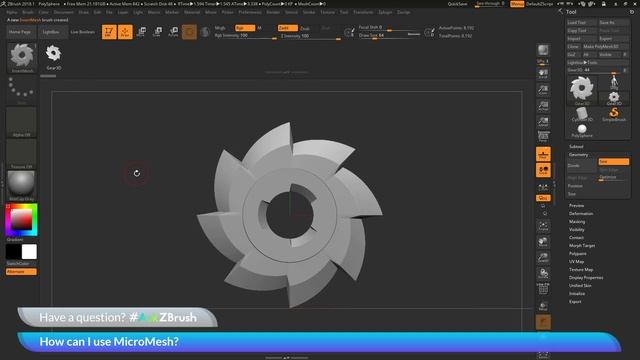640x360 pixels.
Task: Expand the Display Properties section
Action: point(586,278)
